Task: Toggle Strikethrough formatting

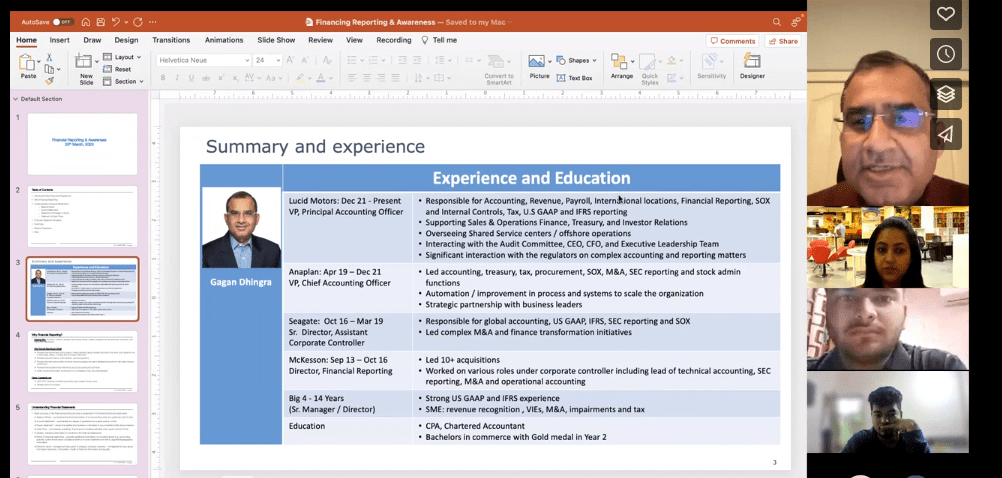Action: tap(206, 78)
